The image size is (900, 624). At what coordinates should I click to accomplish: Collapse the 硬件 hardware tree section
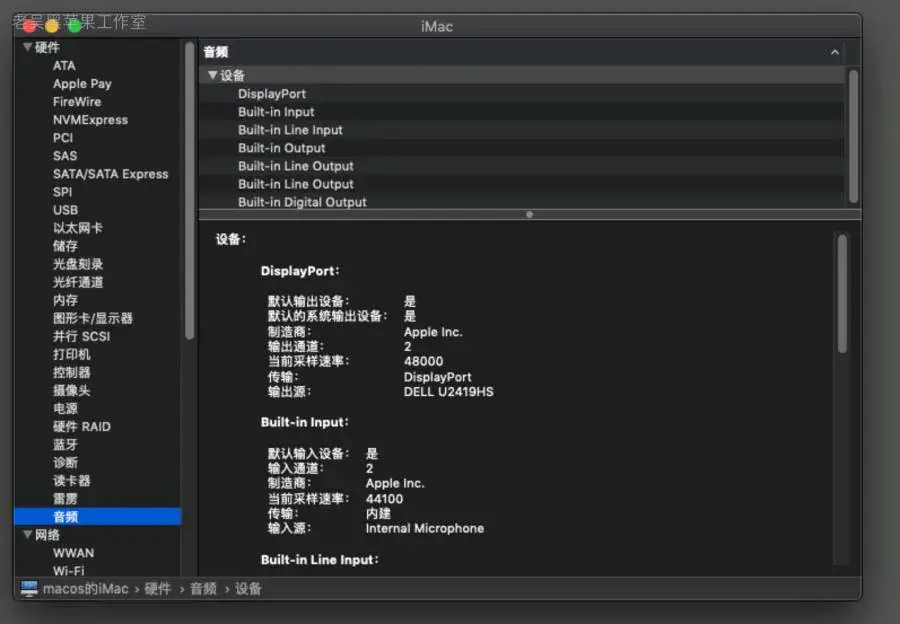27,47
